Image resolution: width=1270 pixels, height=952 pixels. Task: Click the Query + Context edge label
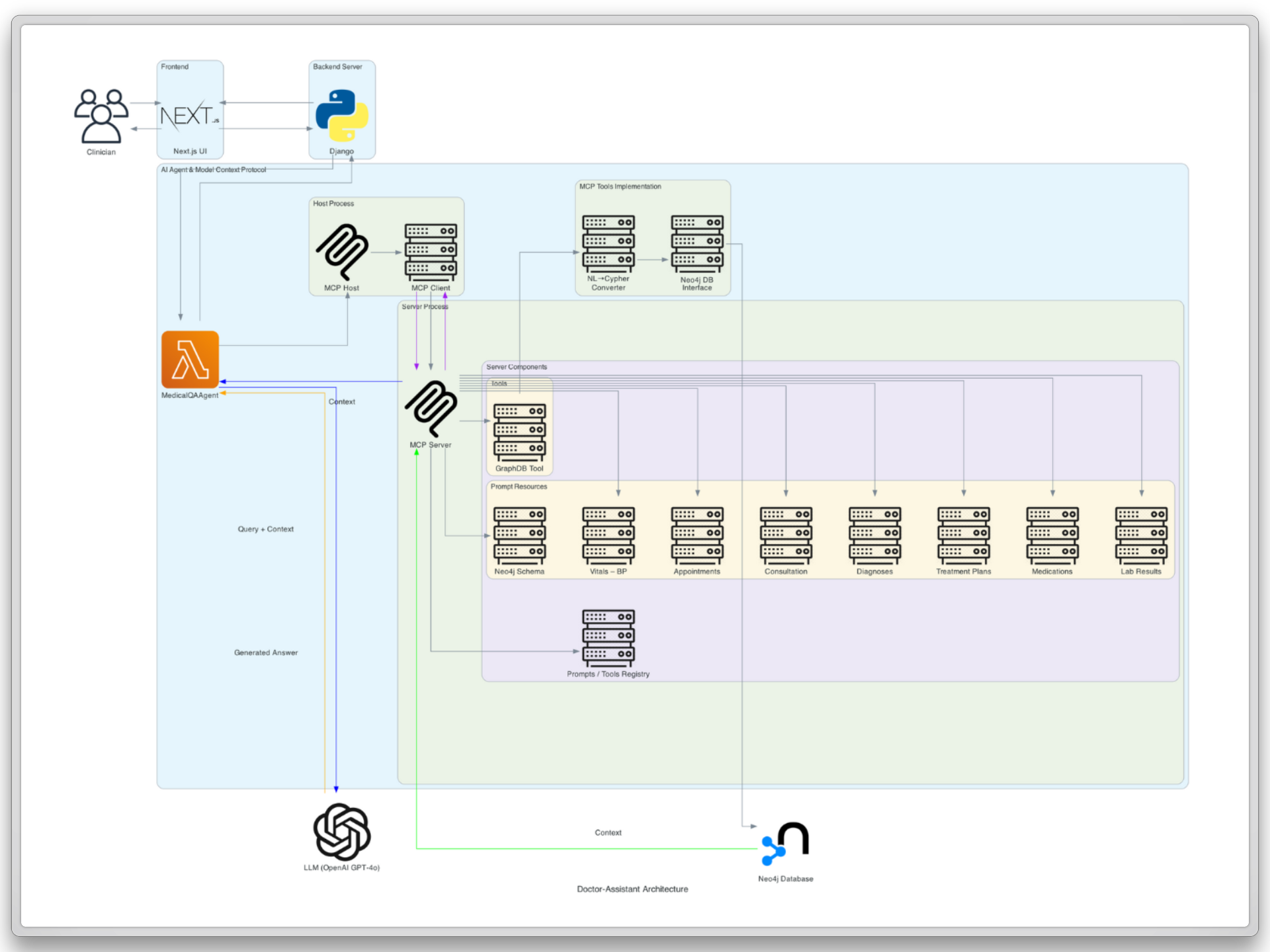(x=266, y=529)
